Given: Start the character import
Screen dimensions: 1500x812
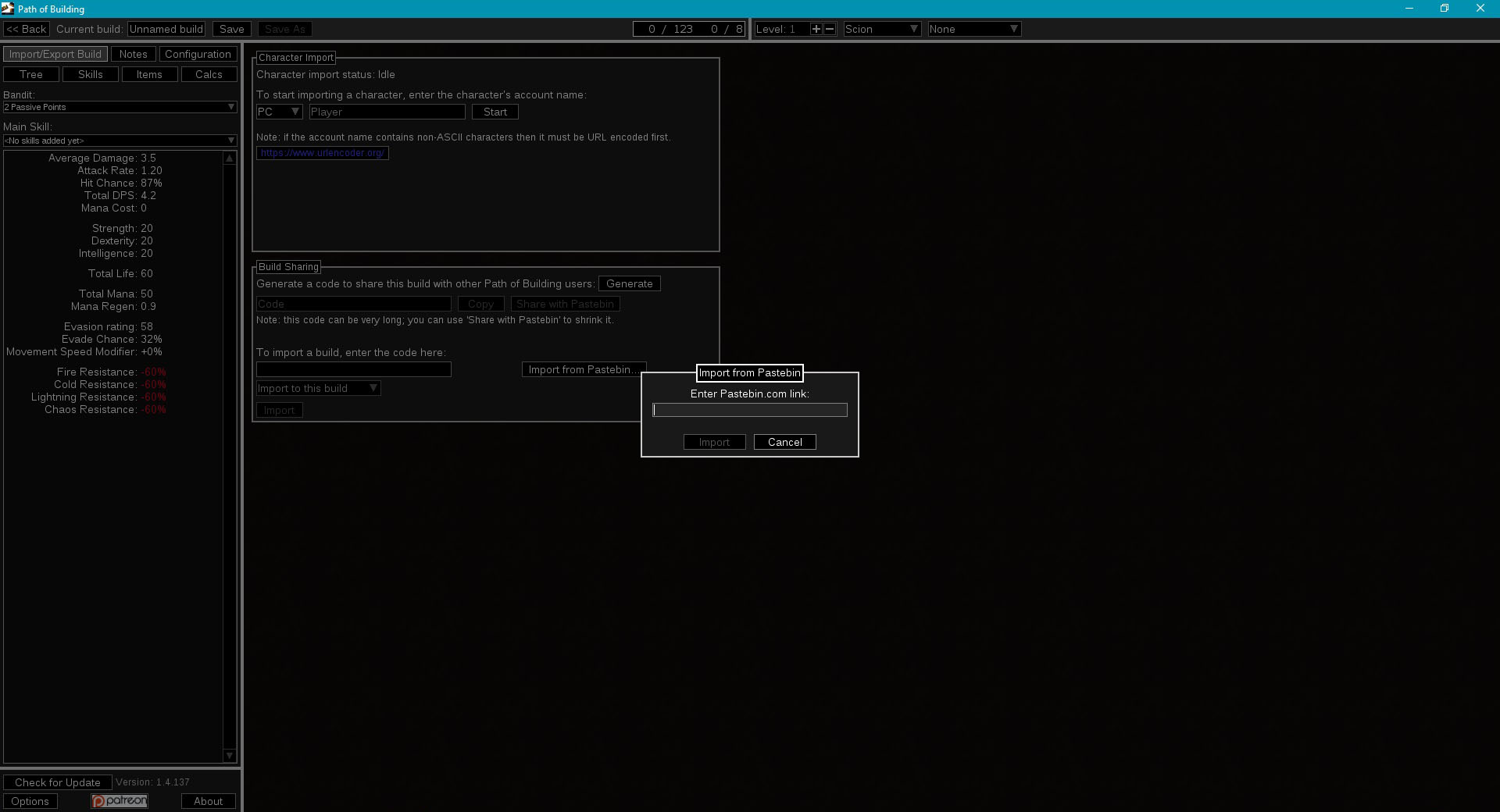Looking at the screenshot, I should point(495,112).
